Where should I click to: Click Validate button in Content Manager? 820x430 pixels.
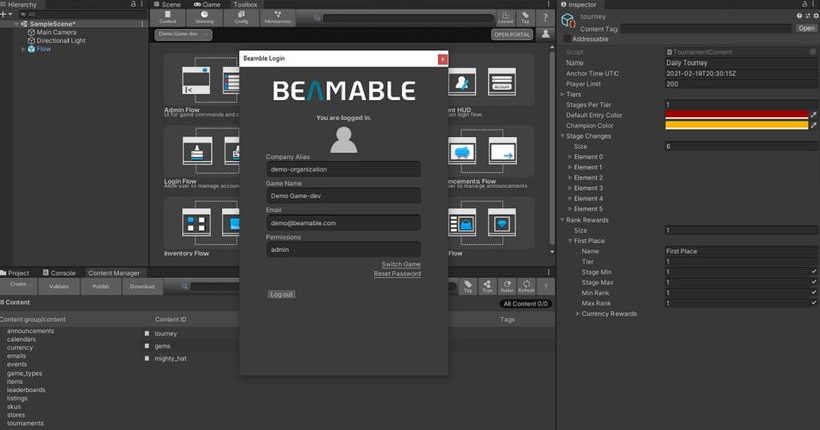[x=59, y=286]
